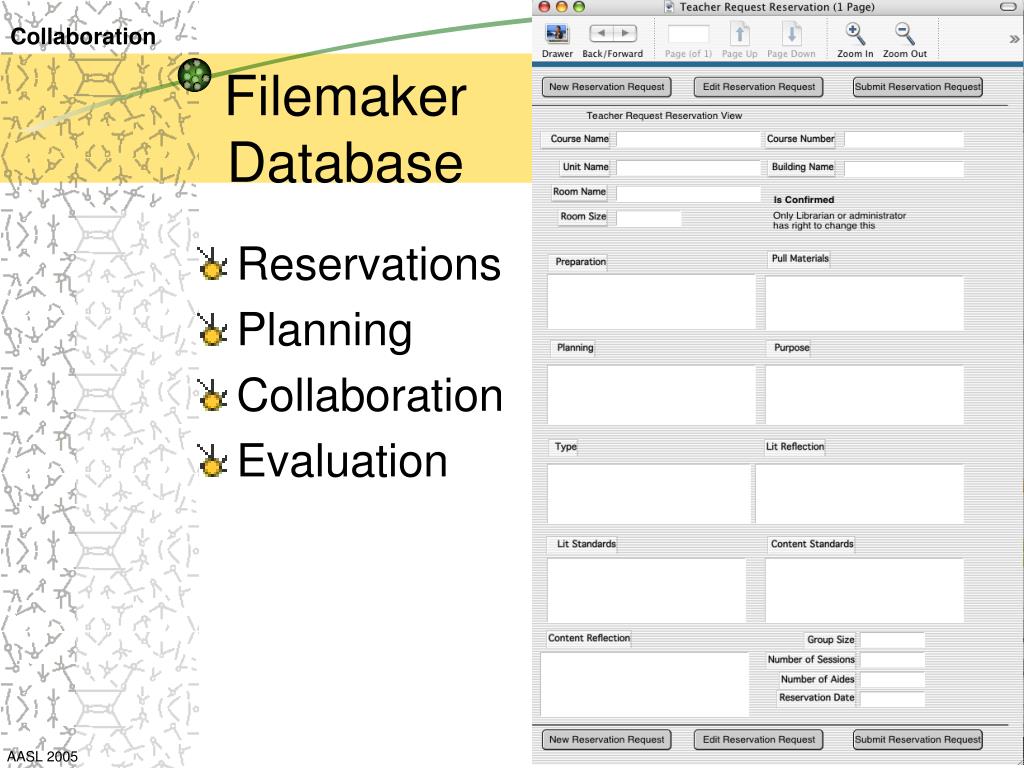Click the Building Name input field
Image resolution: width=1024 pixels, height=768 pixels.
904,168
